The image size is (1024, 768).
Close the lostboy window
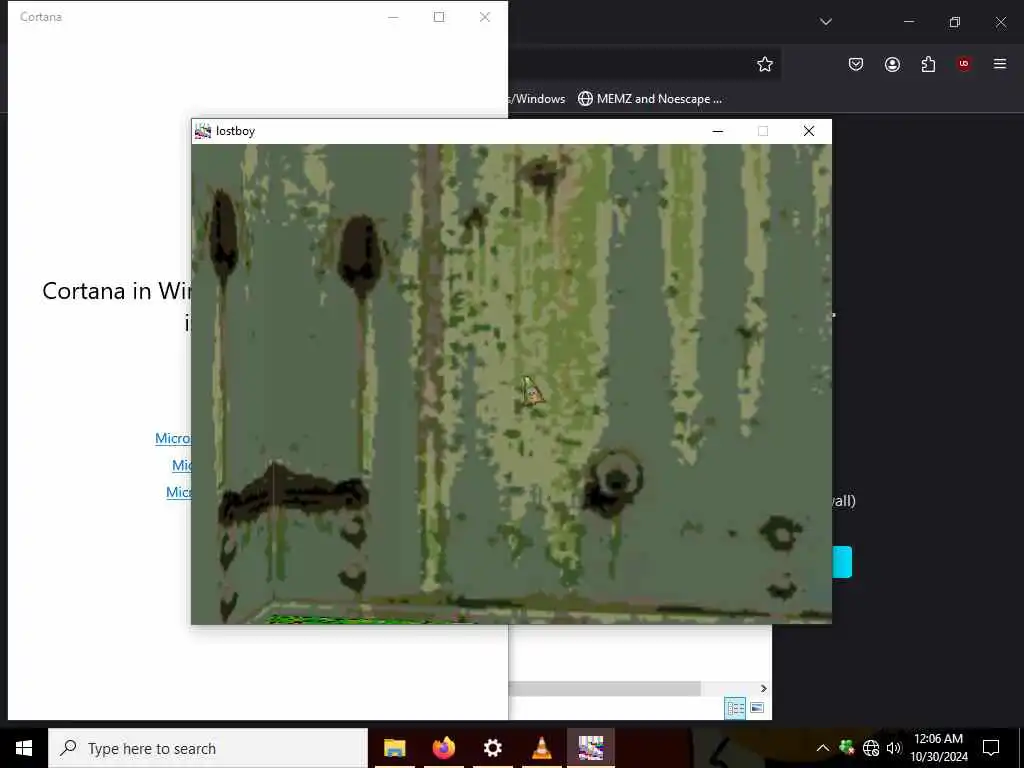[x=808, y=131]
